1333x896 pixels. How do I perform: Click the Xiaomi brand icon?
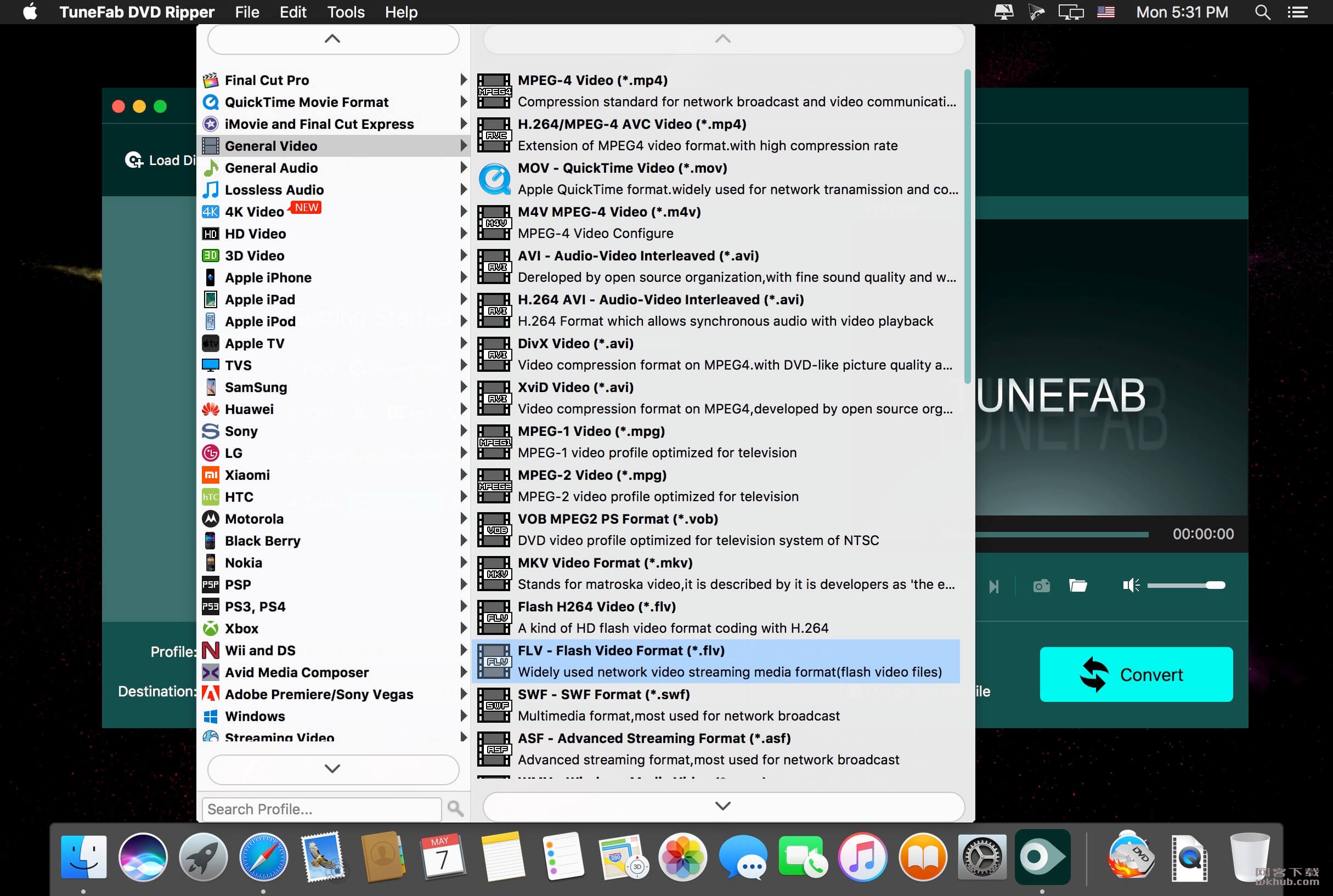[210, 475]
